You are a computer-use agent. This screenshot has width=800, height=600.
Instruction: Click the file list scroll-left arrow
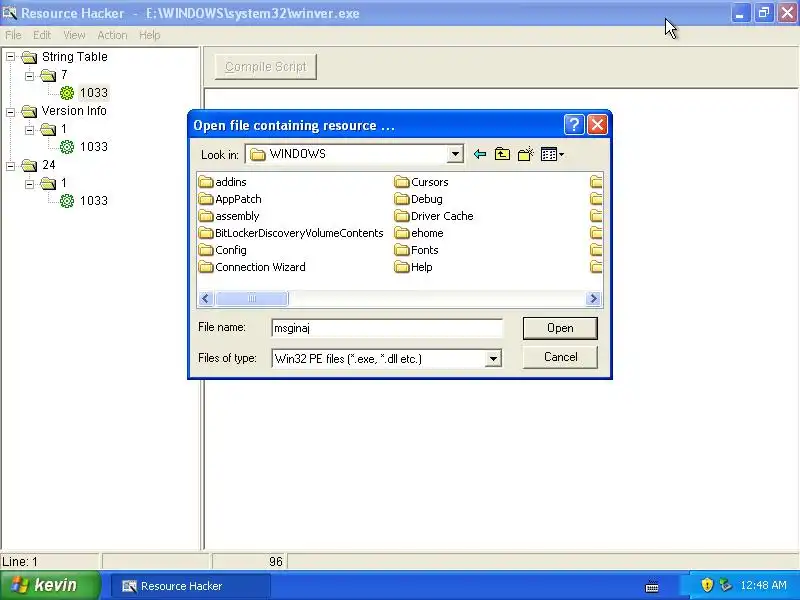(x=206, y=298)
